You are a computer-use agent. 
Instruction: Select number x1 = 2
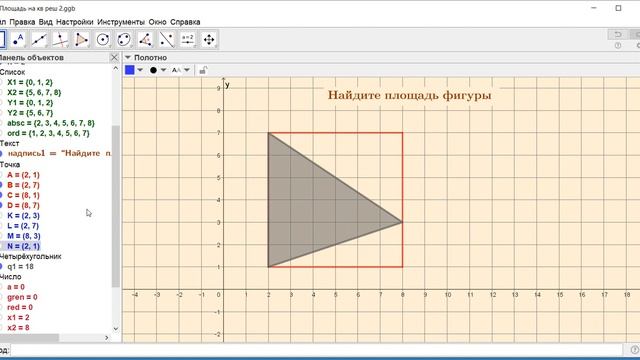(x=18, y=318)
